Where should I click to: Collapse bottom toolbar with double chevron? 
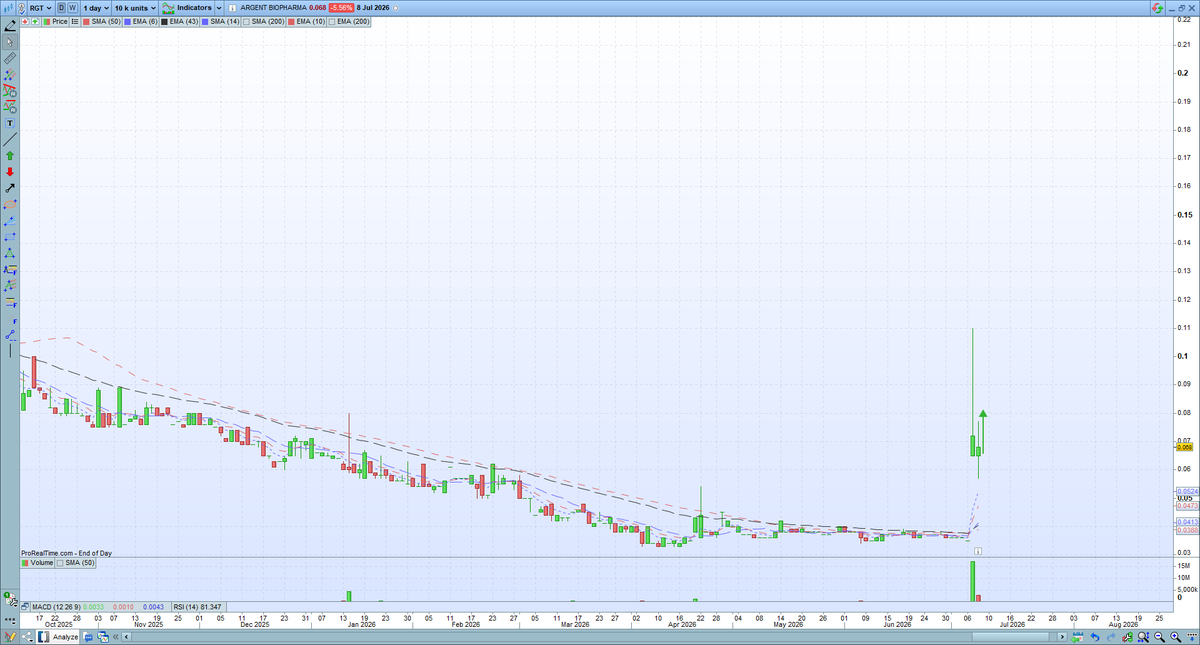pos(115,636)
